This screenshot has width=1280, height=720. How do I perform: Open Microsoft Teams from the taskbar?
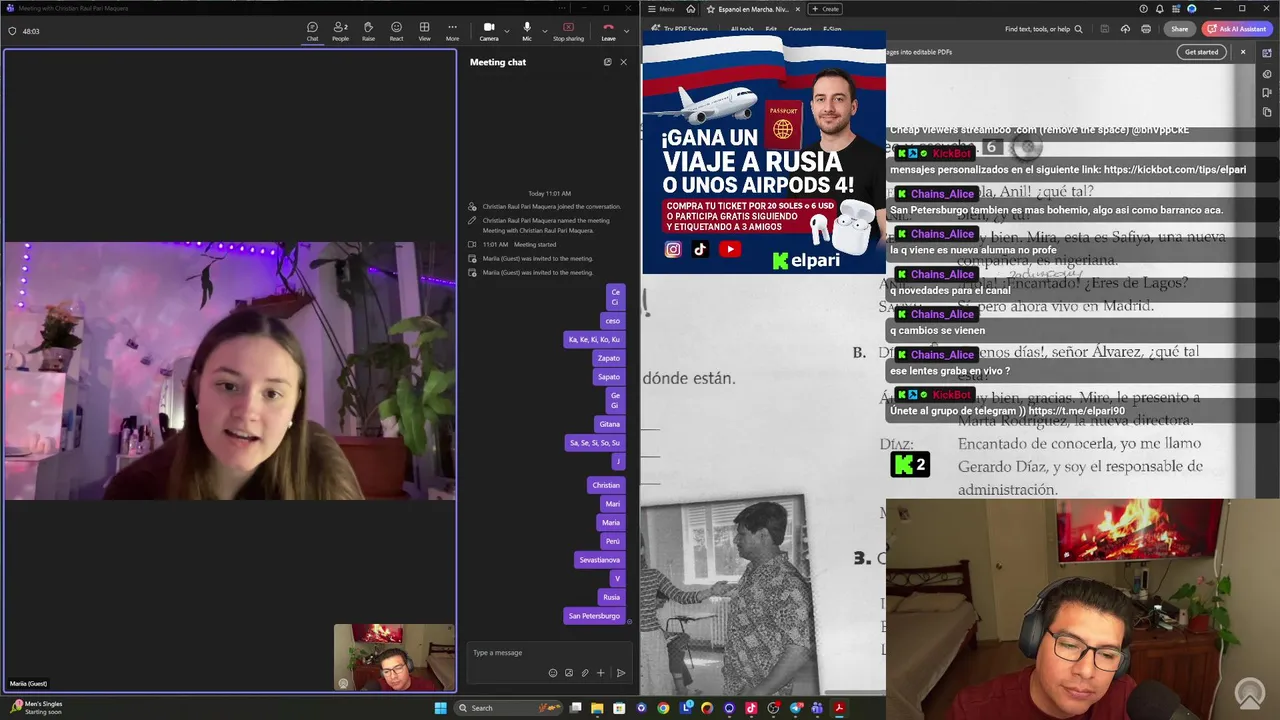click(818, 708)
